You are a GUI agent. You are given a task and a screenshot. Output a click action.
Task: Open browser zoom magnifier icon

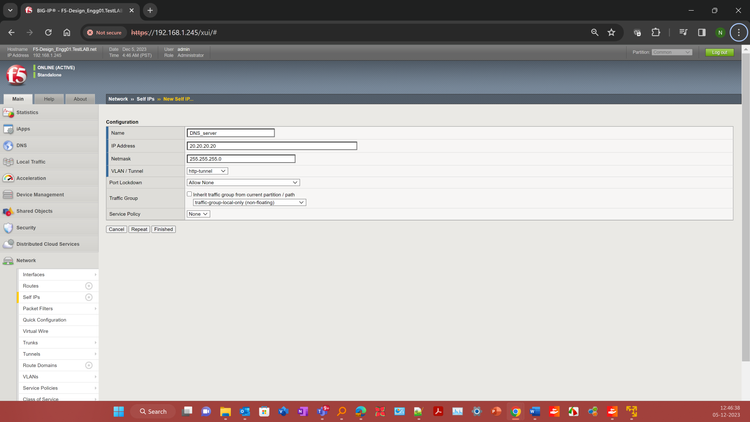595,33
